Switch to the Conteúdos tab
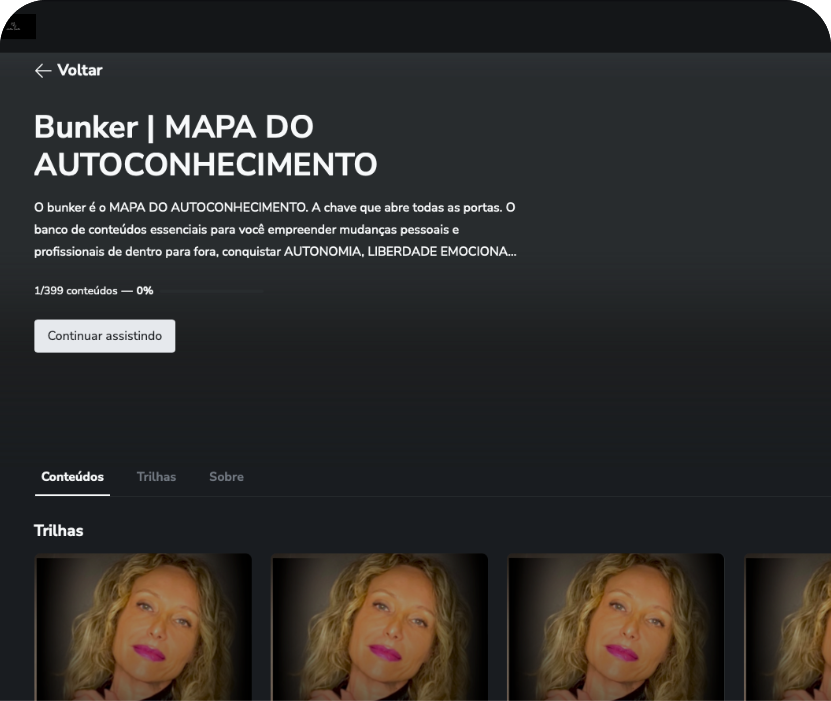The image size is (831, 701). coord(72,477)
